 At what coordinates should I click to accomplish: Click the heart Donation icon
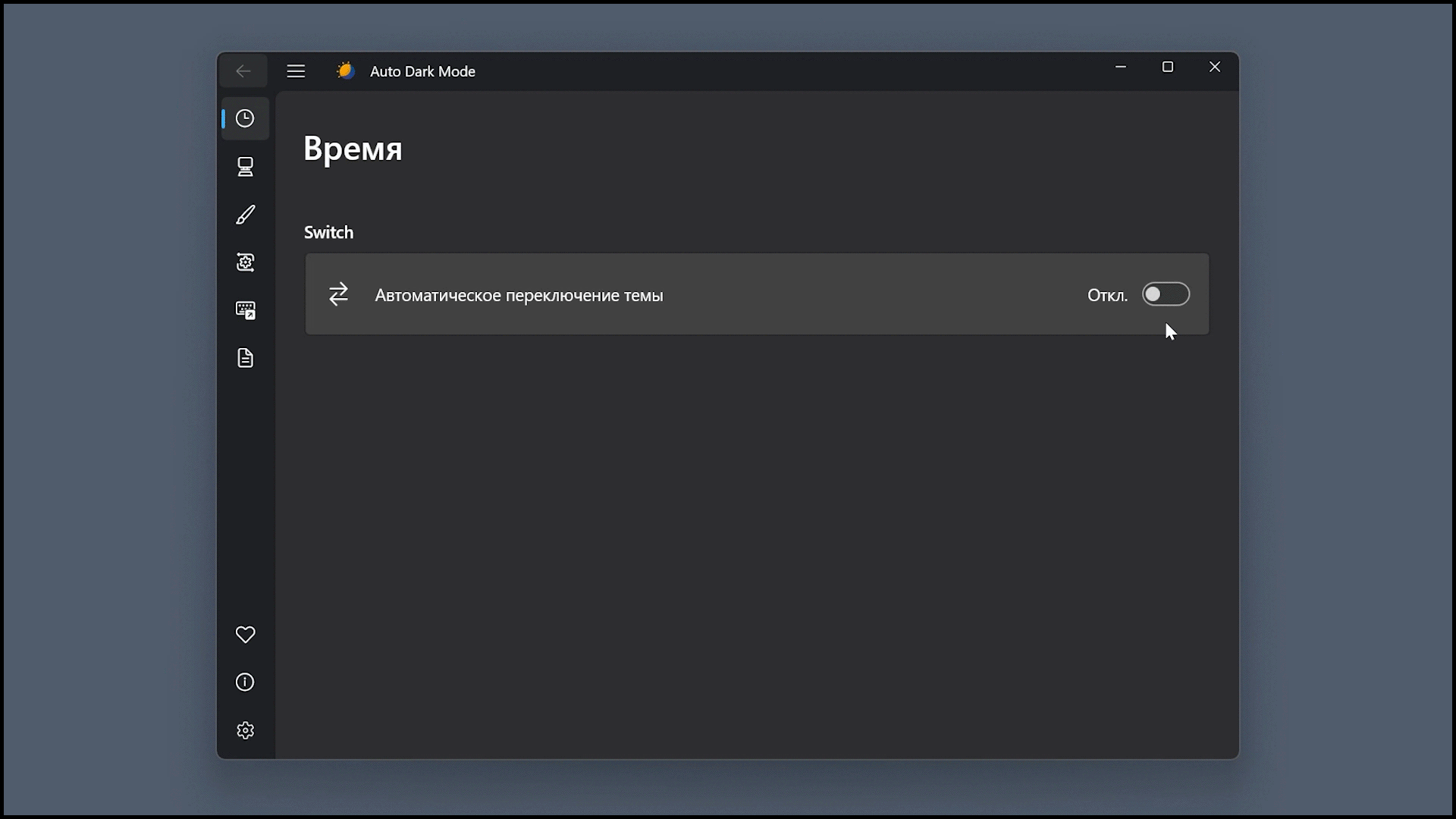(245, 635)
